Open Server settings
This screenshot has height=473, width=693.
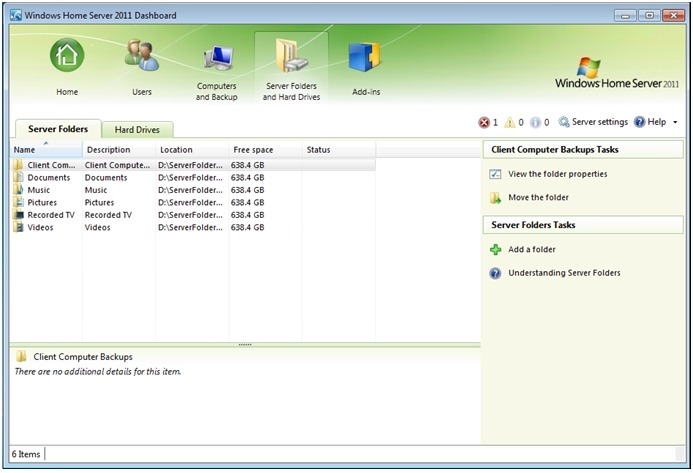coord(593,123)
